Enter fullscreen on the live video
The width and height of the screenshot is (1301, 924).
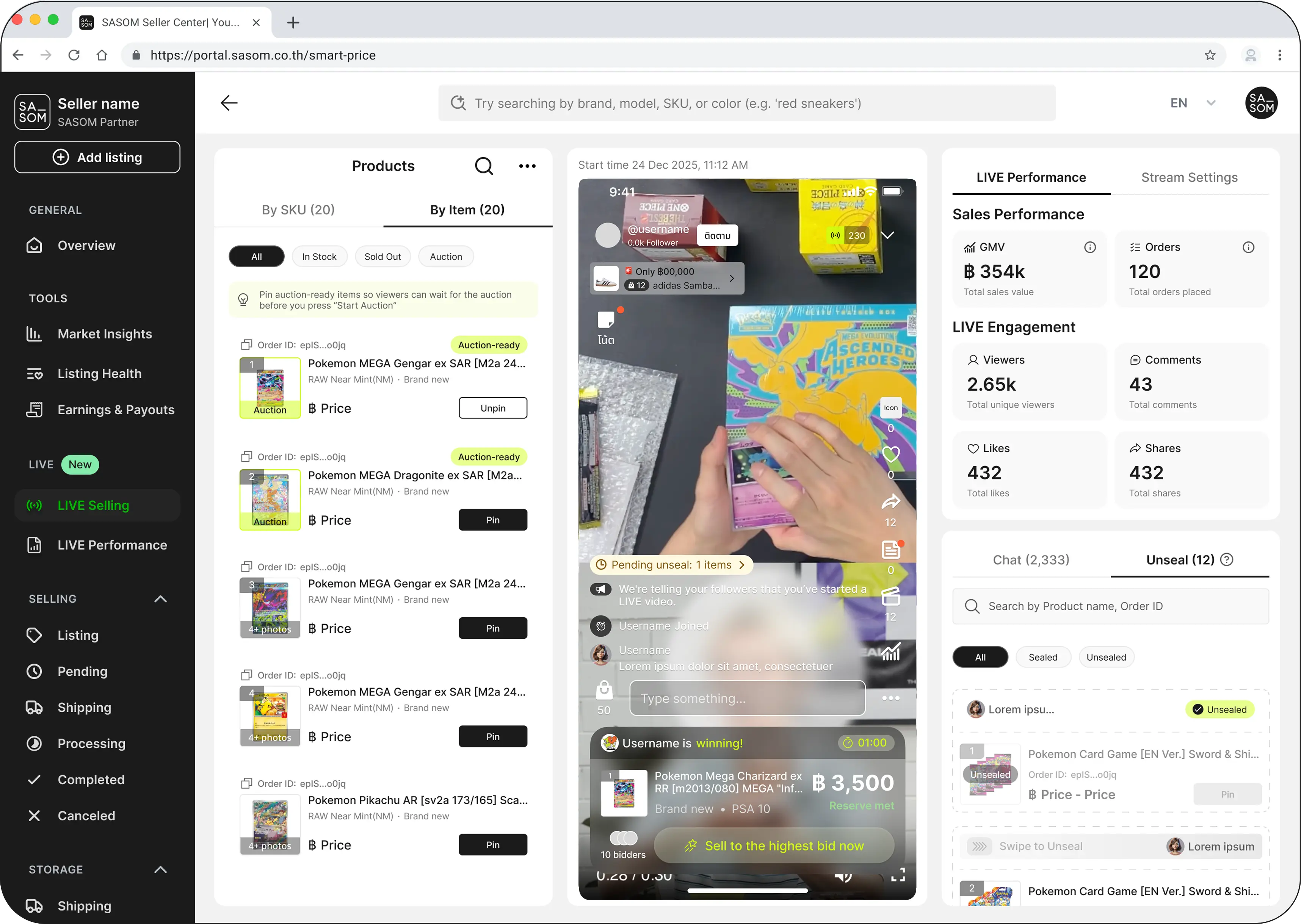coord(898,875)
